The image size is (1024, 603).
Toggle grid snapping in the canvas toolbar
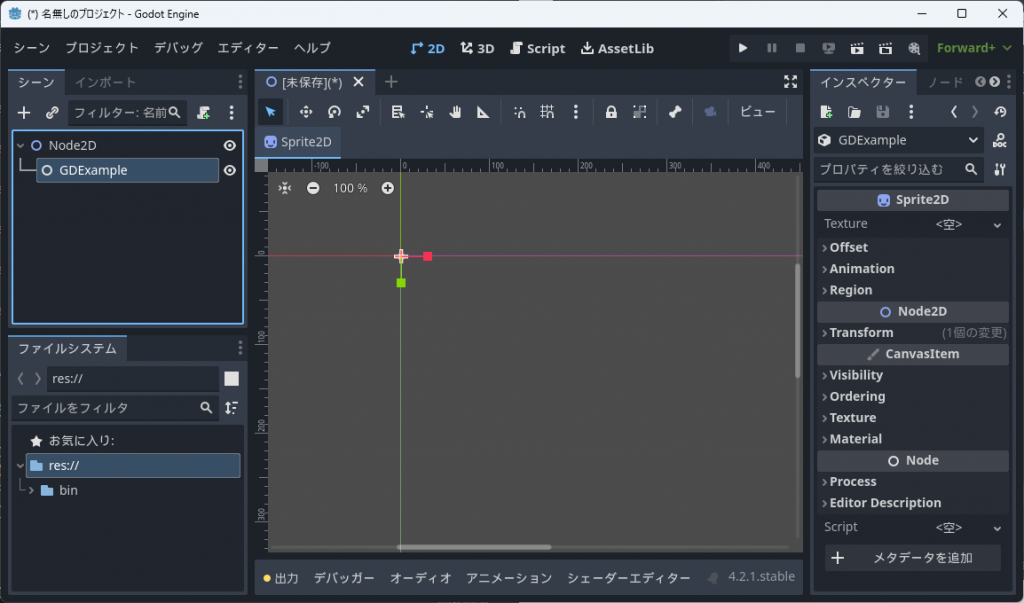coord(547,112)
